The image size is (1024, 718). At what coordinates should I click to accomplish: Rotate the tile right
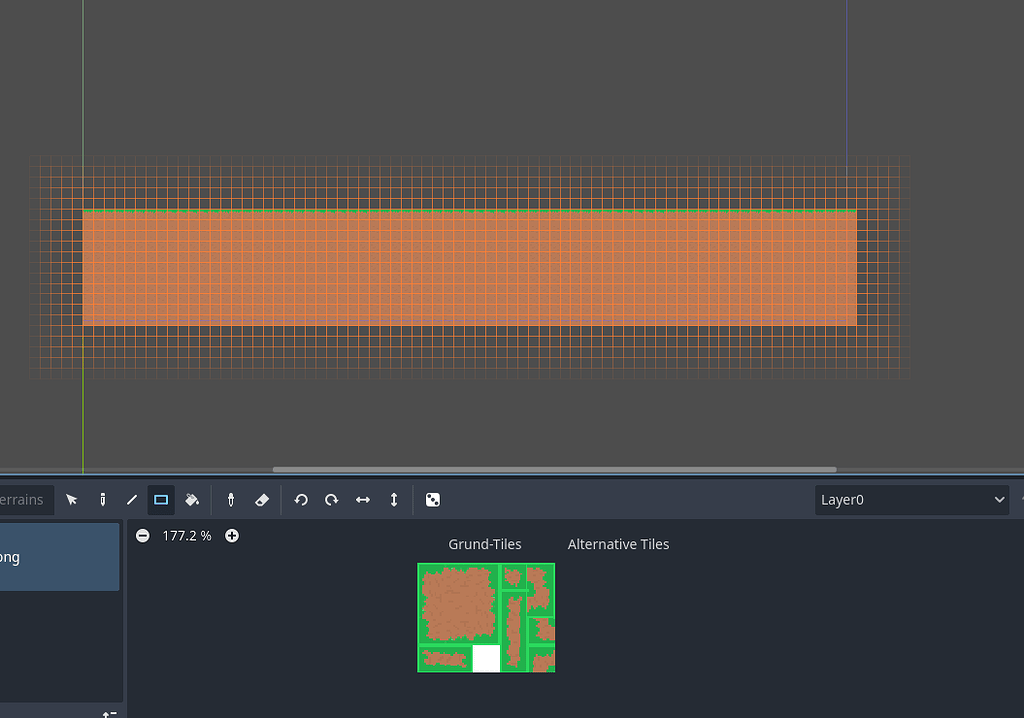tap(331, 500)
